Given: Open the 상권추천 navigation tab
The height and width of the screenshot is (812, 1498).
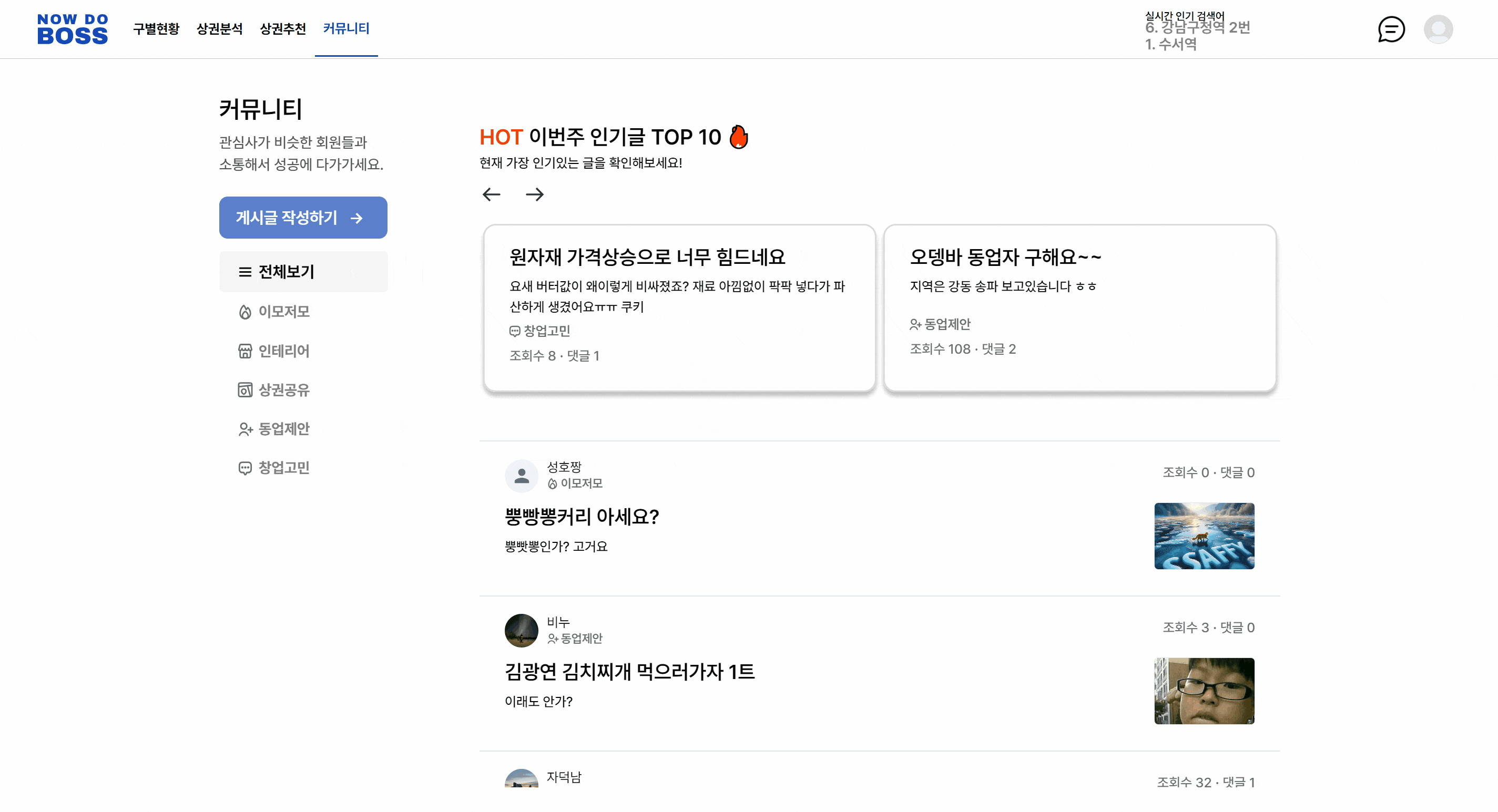Looking at the screenshot, I should [x=283, y=28].
